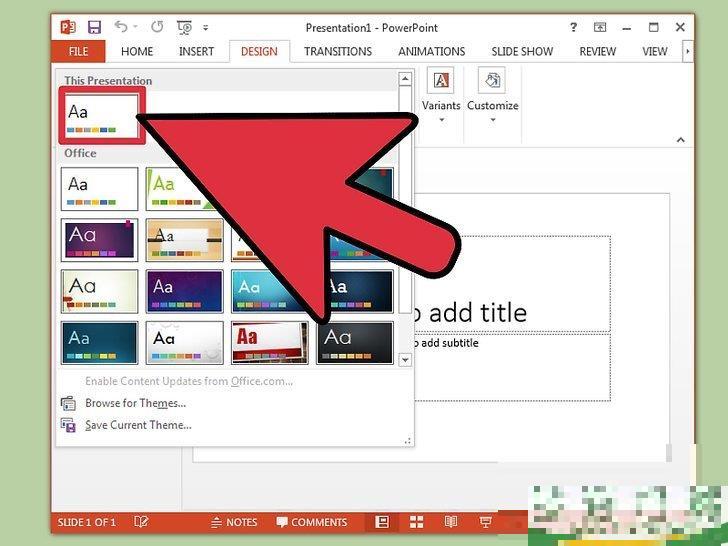Open the SLIDE SHOW tab
The image size is (728, 546).
pyautogui.click(x=522, y=51)
